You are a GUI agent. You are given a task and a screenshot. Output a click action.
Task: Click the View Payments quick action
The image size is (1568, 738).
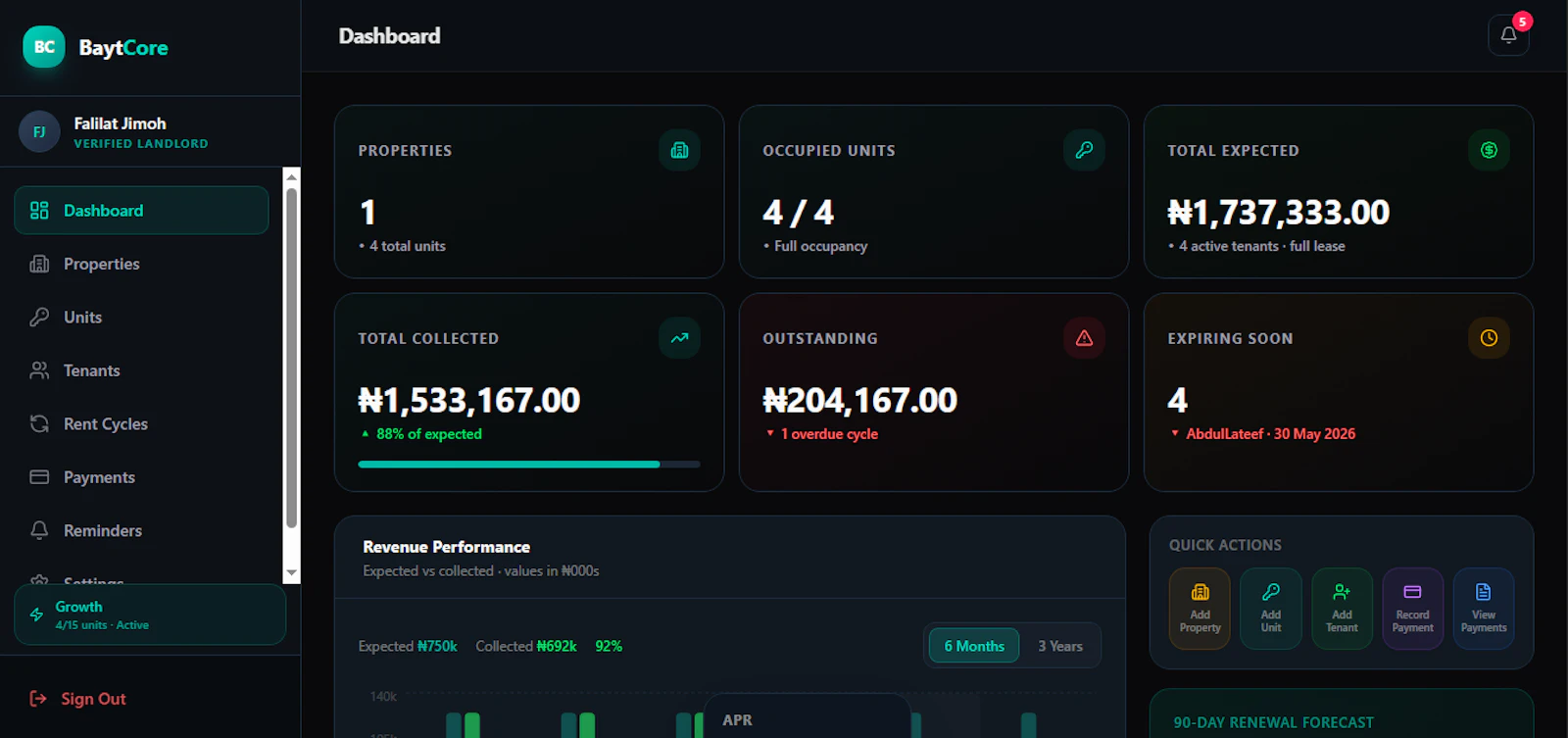(x=1484, y=609)
